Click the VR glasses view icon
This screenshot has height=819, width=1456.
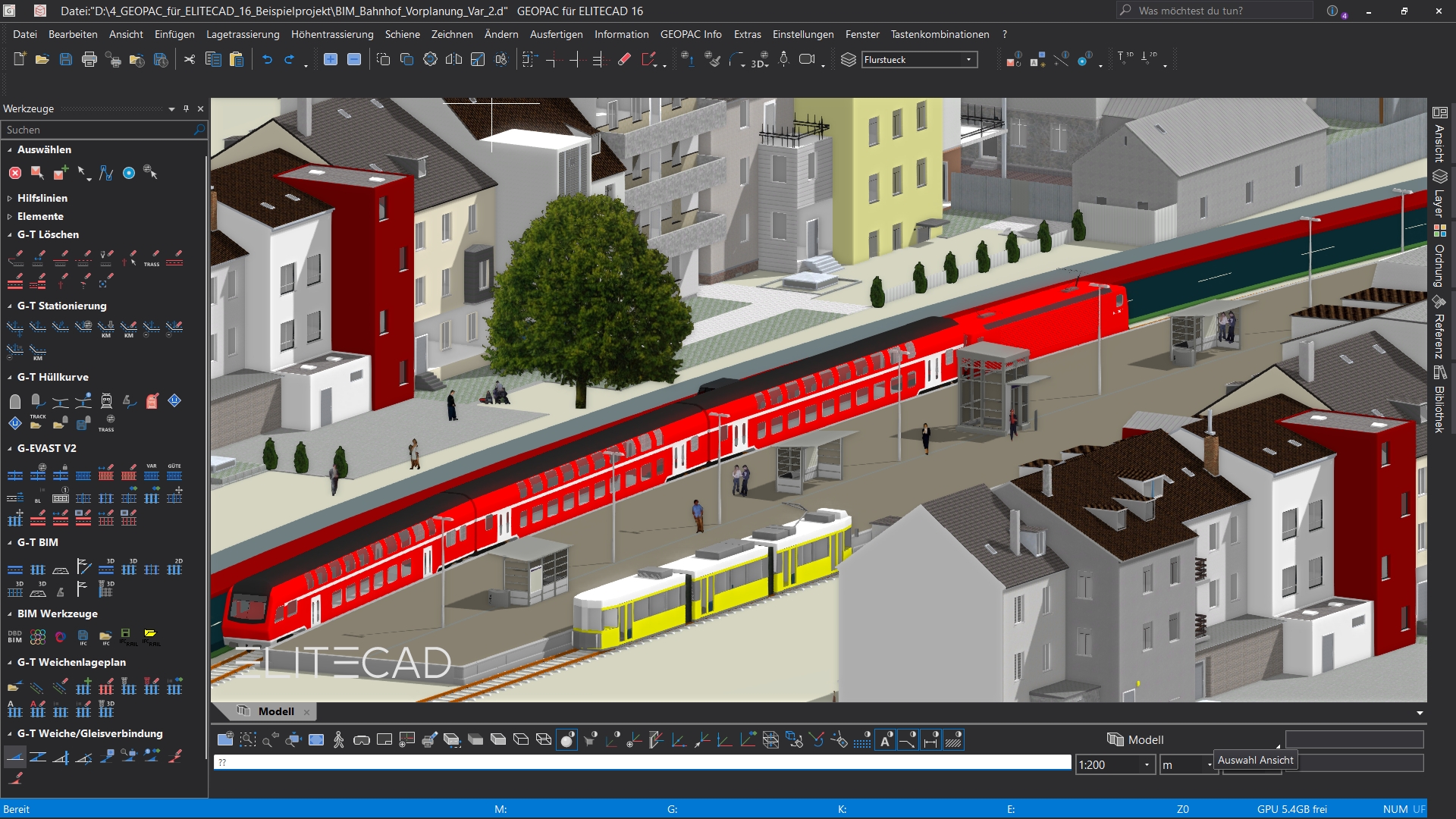(362, 740)
